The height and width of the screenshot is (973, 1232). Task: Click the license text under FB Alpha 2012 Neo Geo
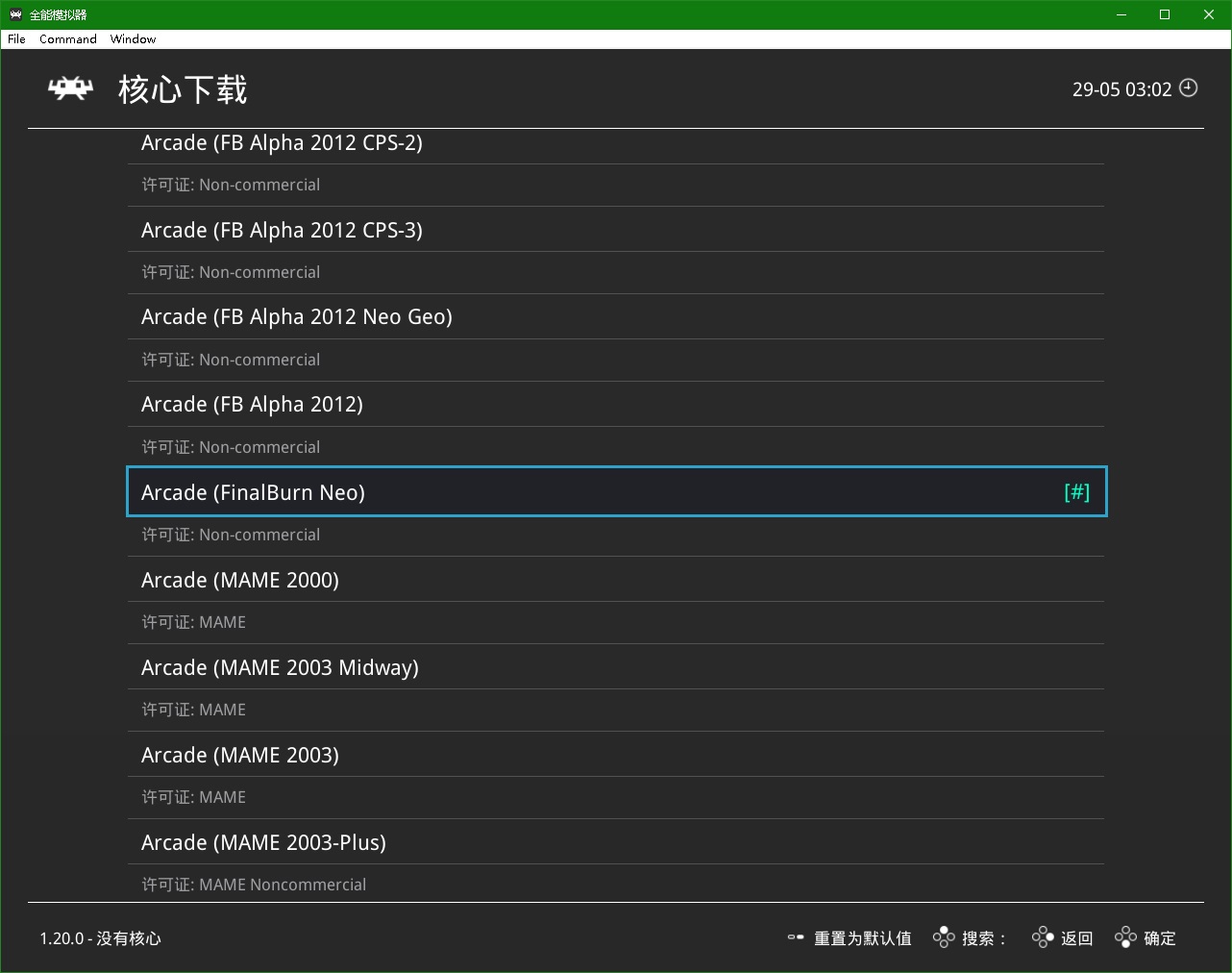231,360
